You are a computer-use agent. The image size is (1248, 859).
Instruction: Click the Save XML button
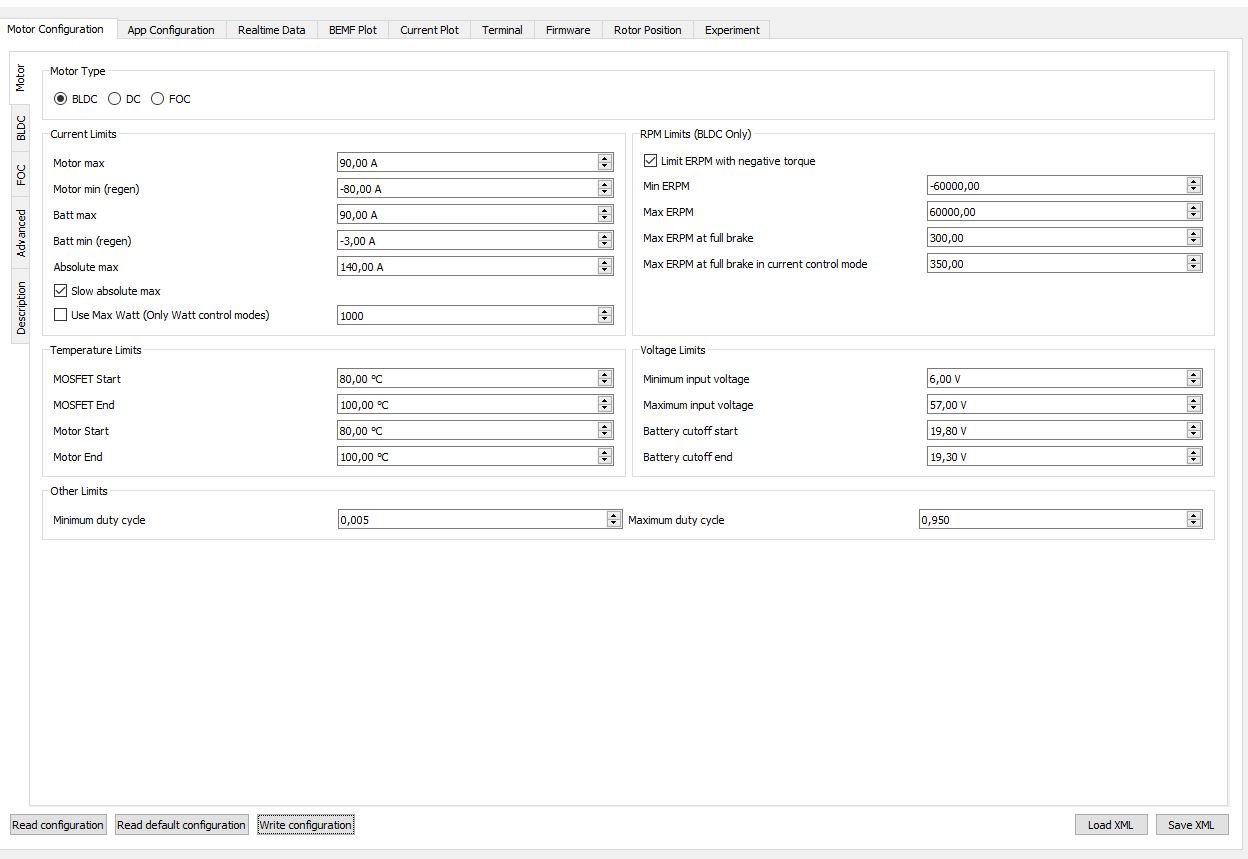1191,825
